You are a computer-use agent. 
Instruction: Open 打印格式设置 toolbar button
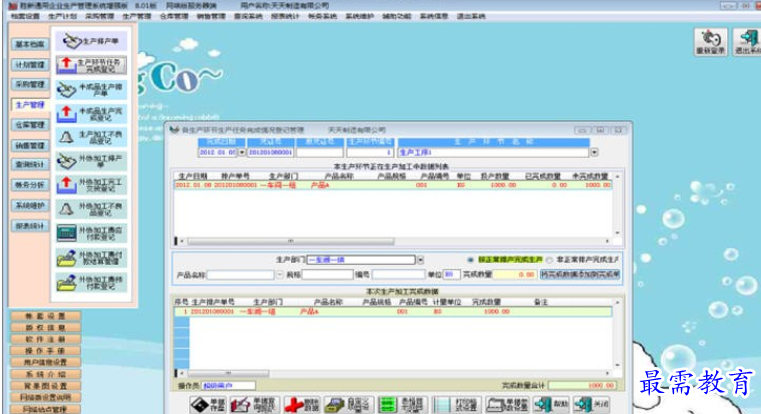[x=457, y=404]
